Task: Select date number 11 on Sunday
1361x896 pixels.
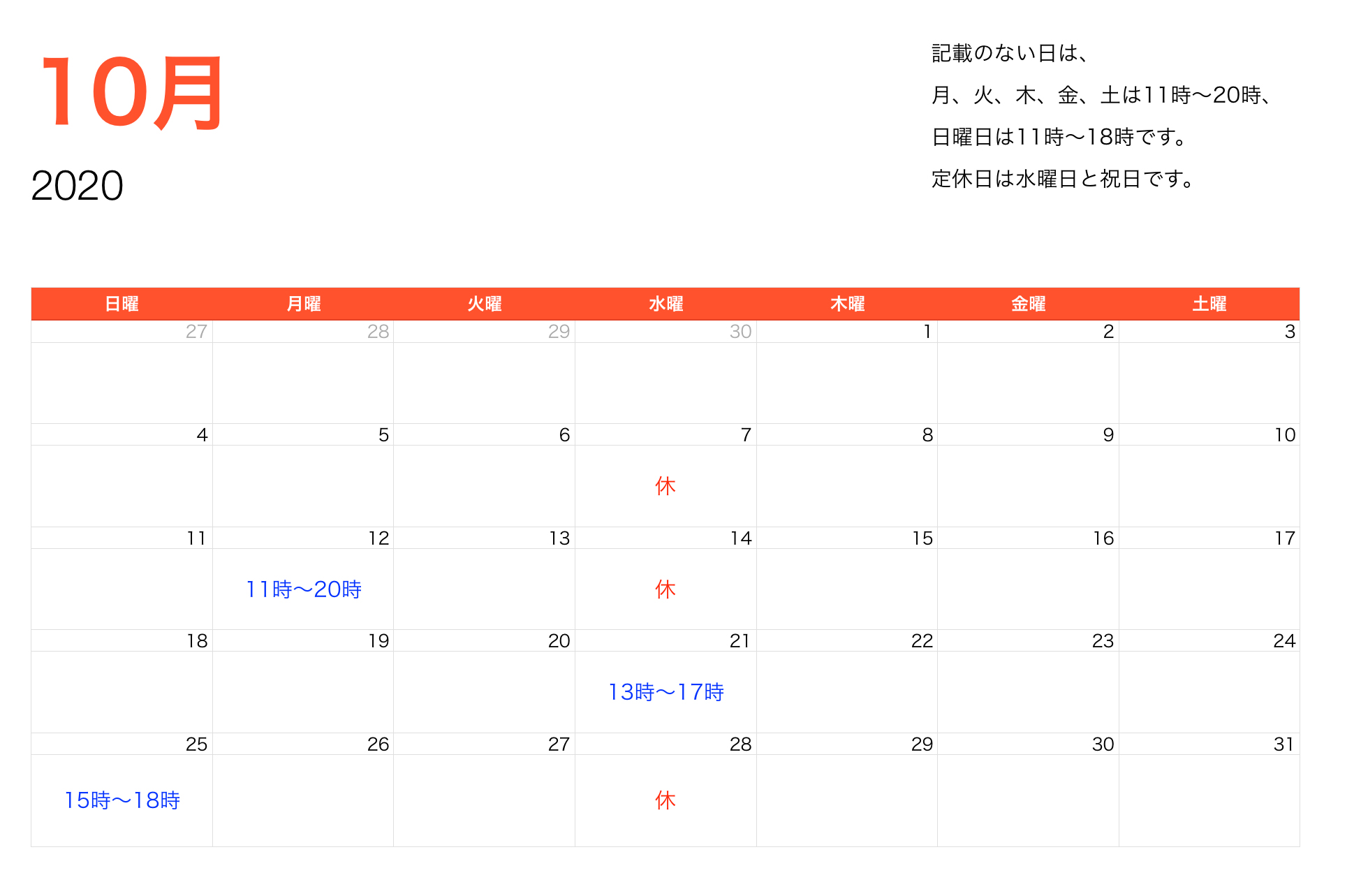Action: pyautogui.click(x=197, y=538)
